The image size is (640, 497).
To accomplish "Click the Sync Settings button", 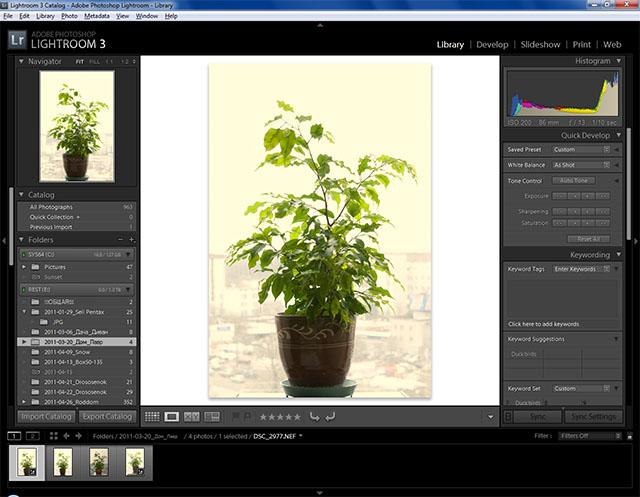I will (593, 417).
